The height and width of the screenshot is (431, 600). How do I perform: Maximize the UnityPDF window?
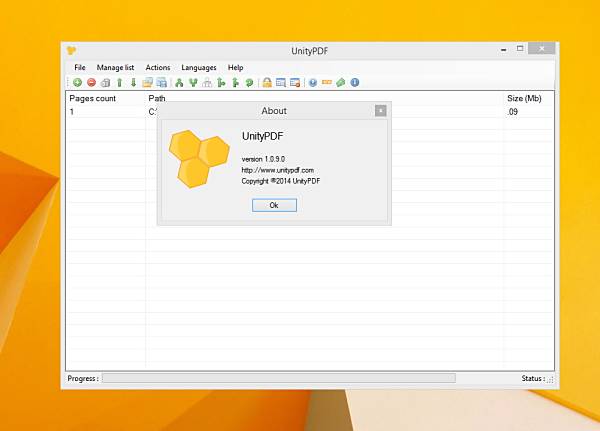[520, 49]
